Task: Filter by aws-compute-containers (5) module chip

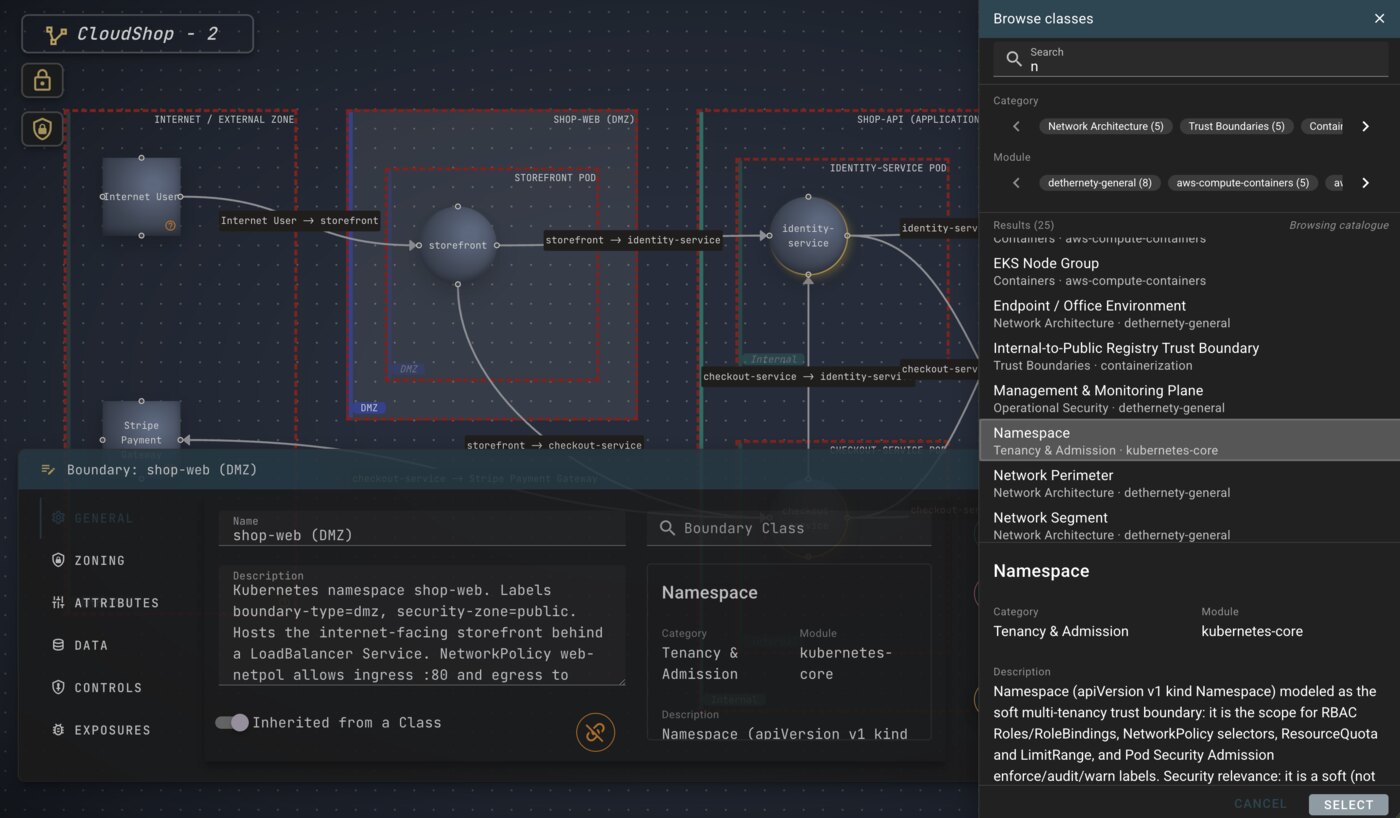Action: [1242, 183]
